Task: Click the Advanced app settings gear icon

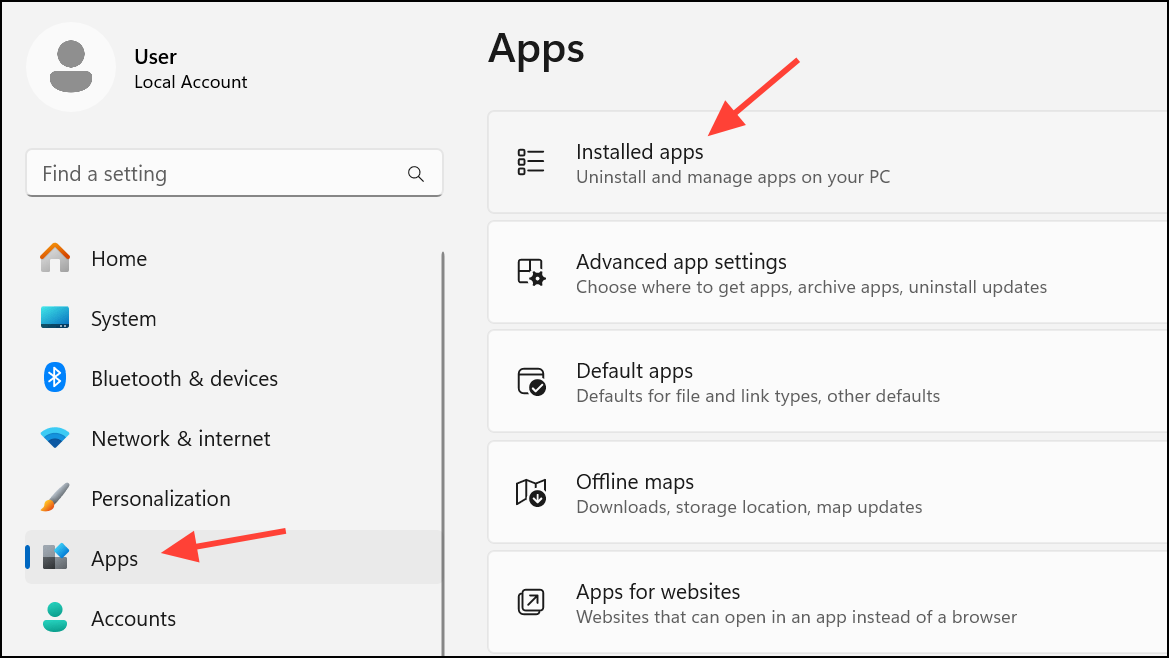Action: click(531, 272)
